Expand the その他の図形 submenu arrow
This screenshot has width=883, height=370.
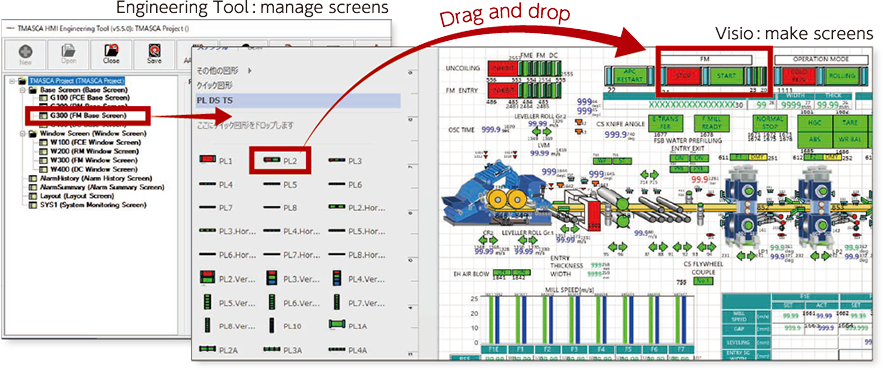click(250, 71)
